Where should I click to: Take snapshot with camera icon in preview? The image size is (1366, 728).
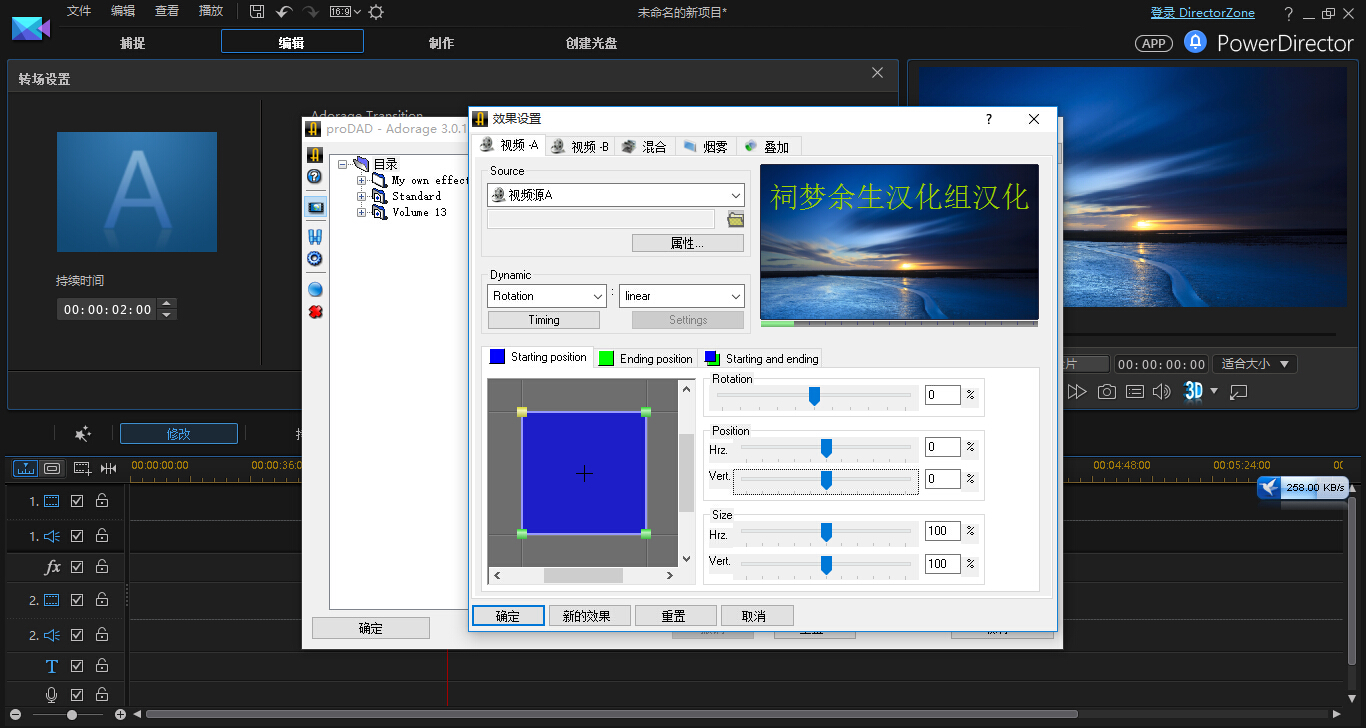(x=1107, y=392)
